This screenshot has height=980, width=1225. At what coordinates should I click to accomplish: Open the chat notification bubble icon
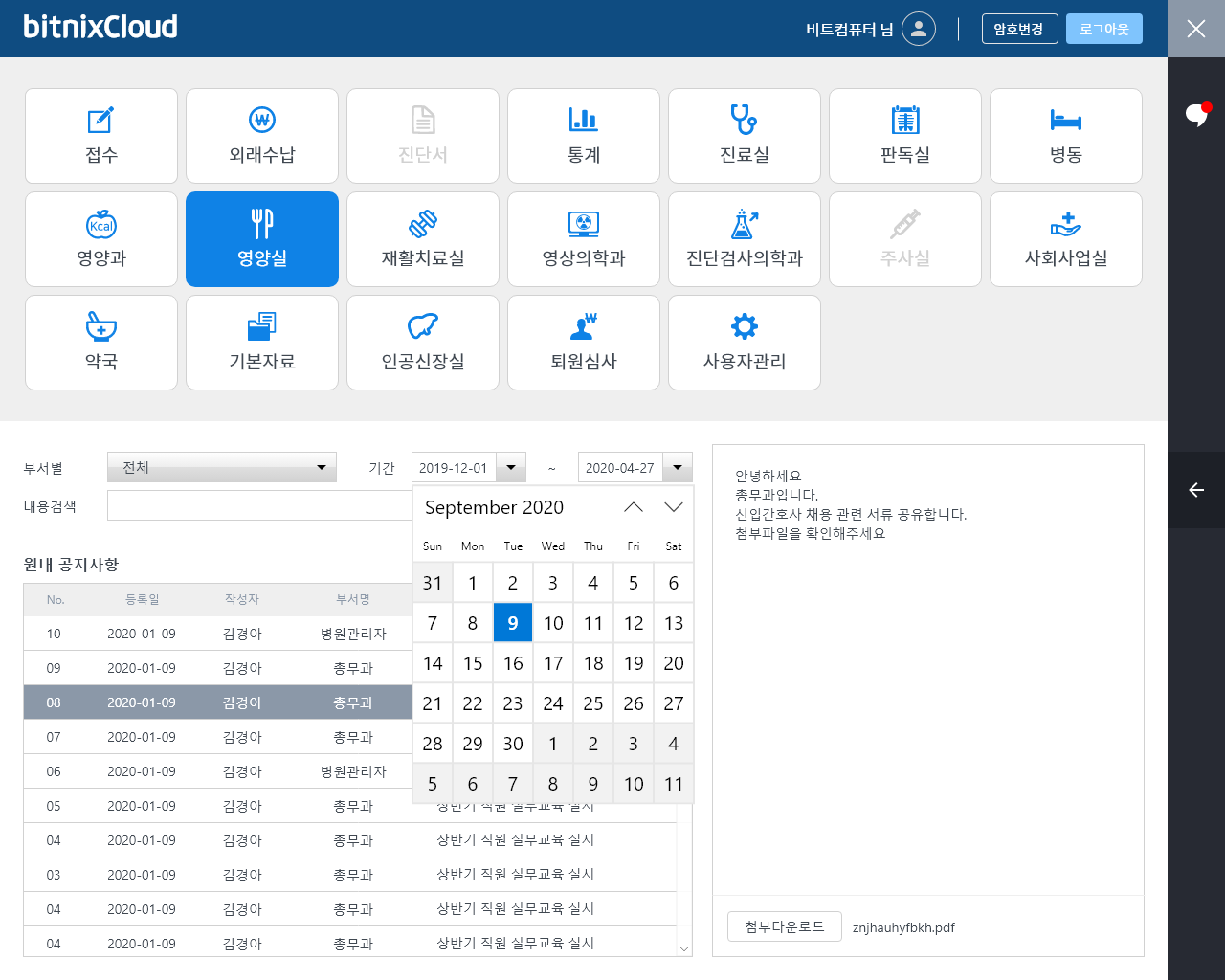[x=1196, y=115]
